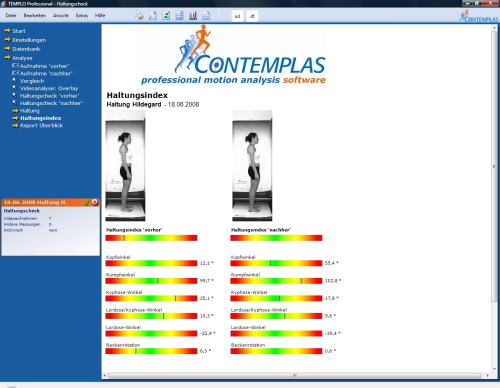Open Haltungscheck 'vorher' step
Viewport: 500px width, 388px height.
(x=49, y=96)
